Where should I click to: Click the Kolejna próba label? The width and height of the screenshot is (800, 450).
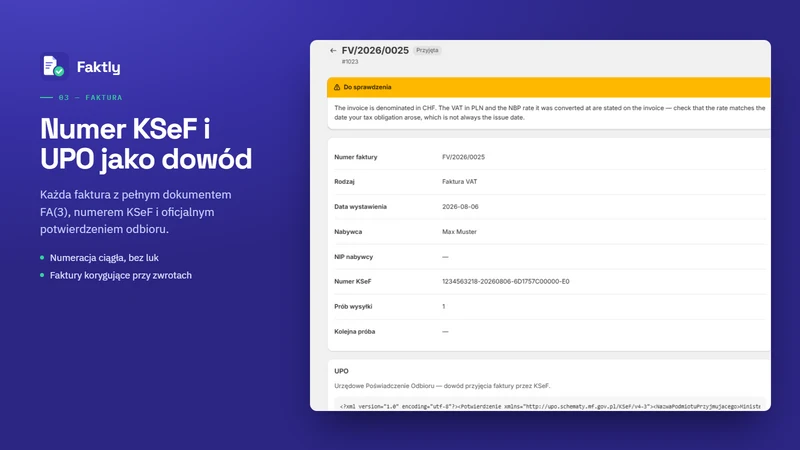click(355, 332)
